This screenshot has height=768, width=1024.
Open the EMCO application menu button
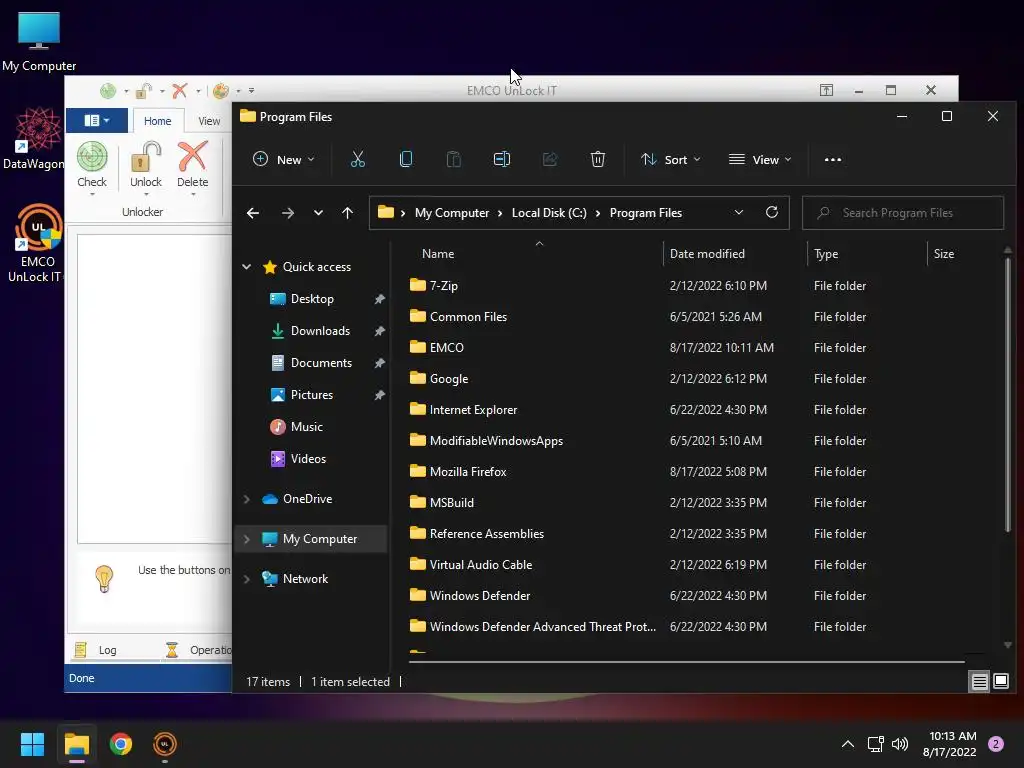tap(97, 120)
